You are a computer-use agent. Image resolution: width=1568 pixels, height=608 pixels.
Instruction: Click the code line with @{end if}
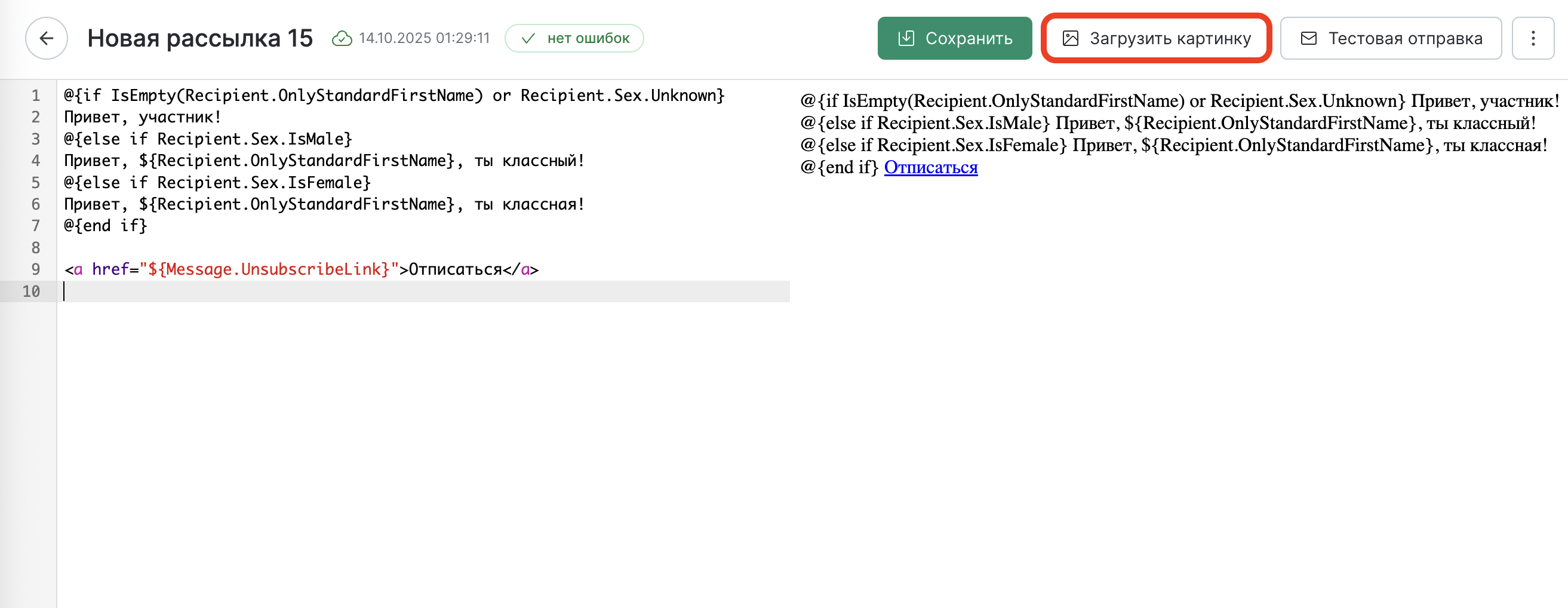(106, 226)
